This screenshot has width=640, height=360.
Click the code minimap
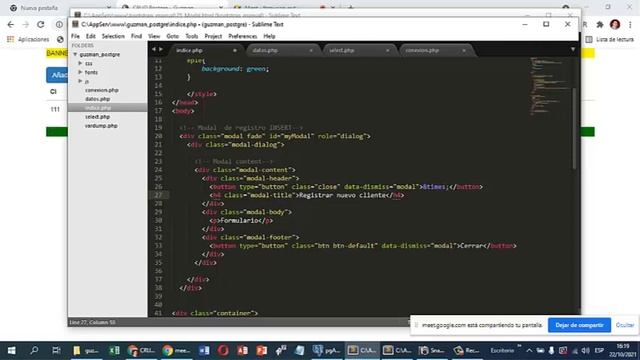click(x=549, y=87)
